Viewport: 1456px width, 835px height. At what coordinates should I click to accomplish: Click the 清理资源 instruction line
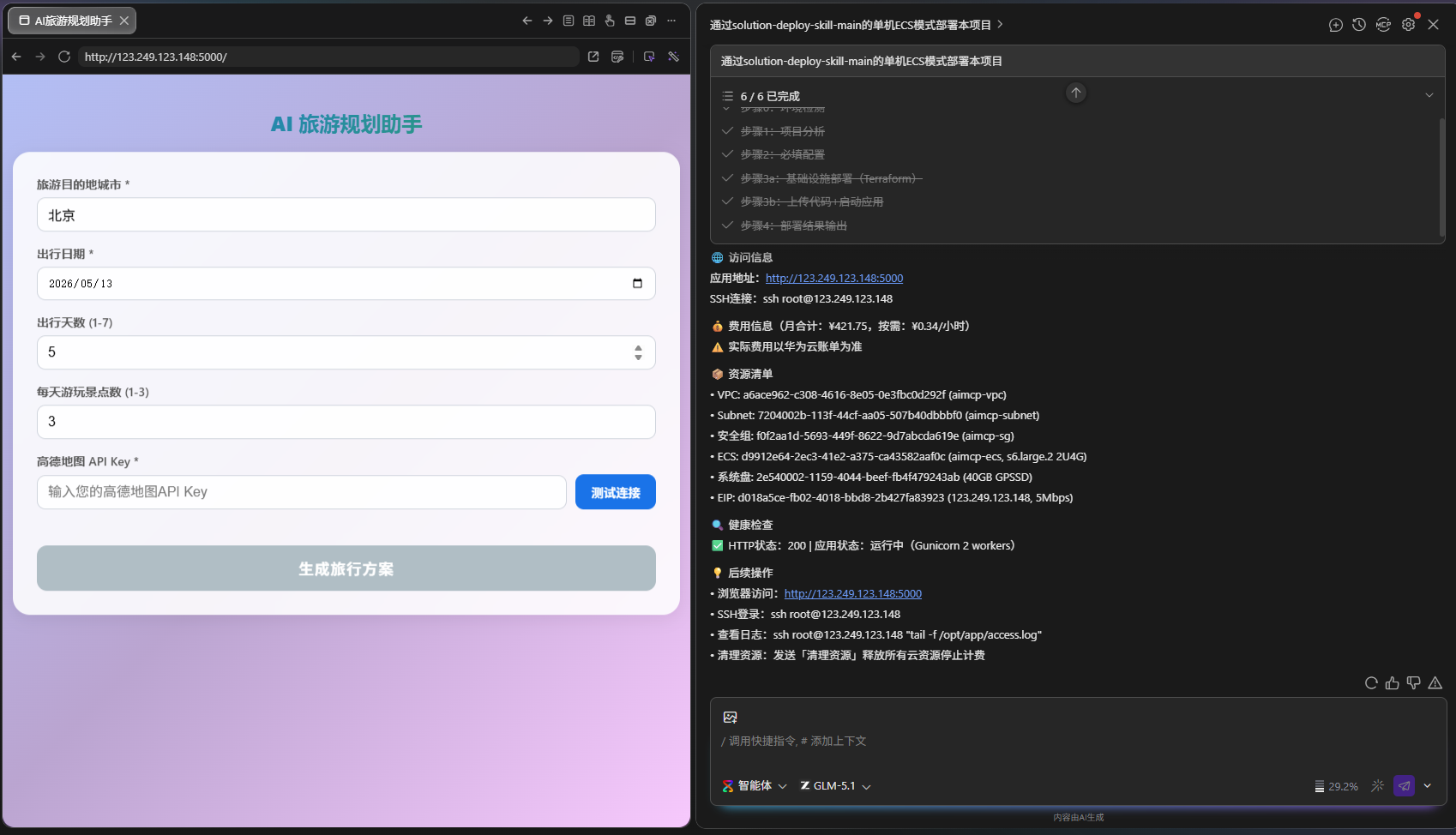(x=848, y=655)
